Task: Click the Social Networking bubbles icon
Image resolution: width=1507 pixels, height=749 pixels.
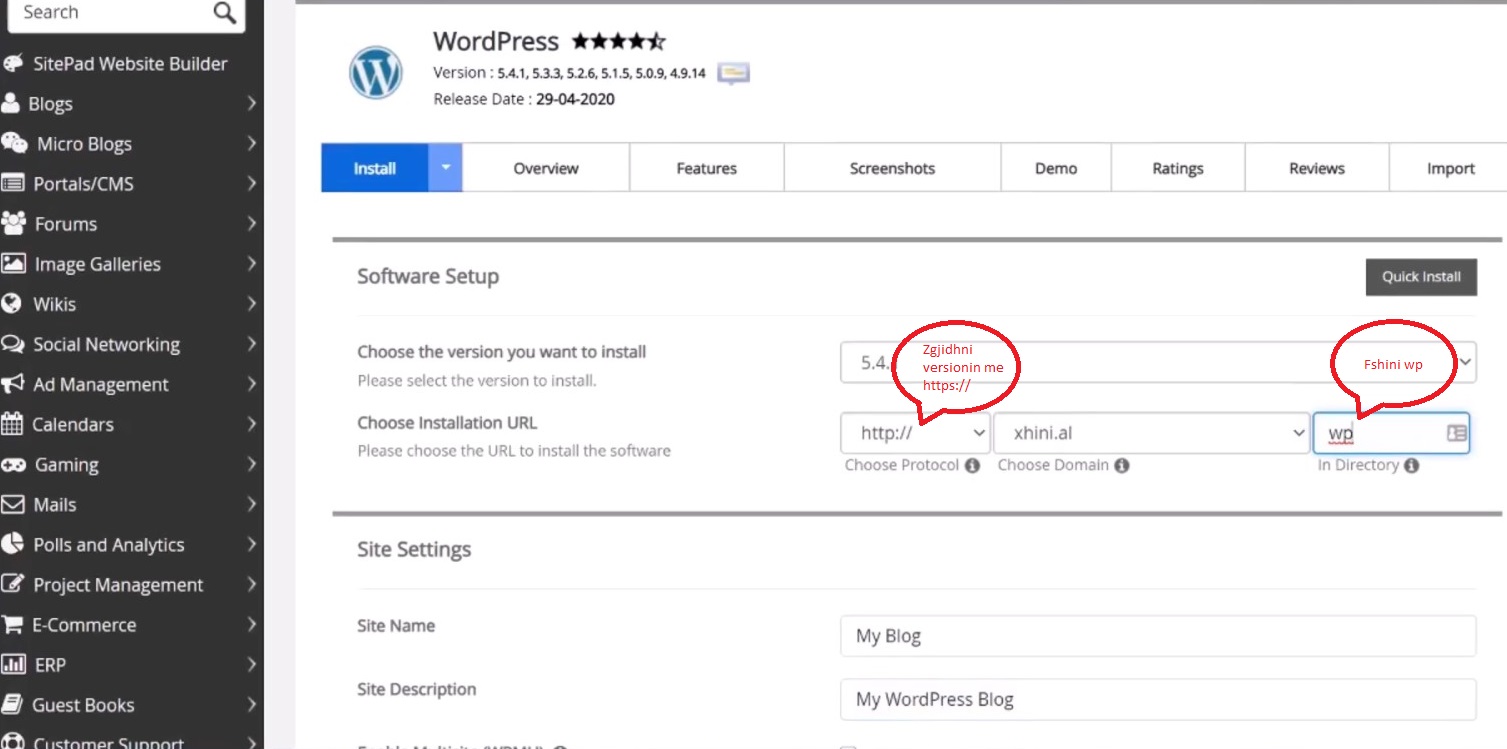Action: tap(13, 343)
